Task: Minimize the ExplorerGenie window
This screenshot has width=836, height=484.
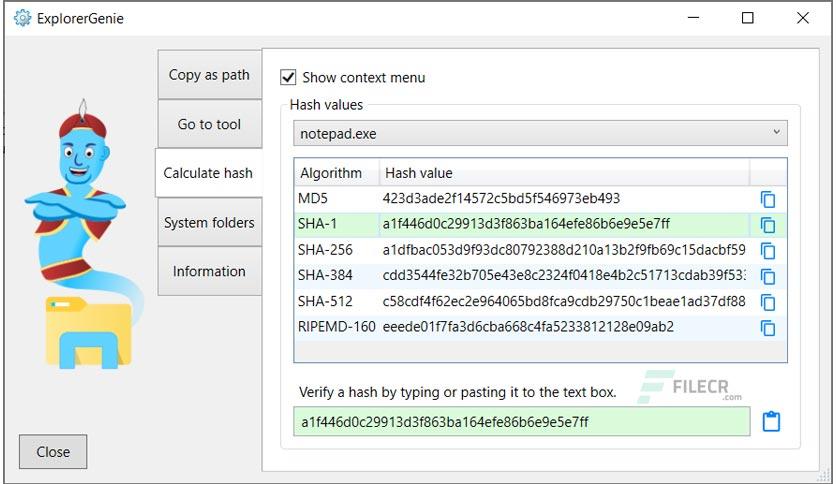Action: [x=693, y=18]
